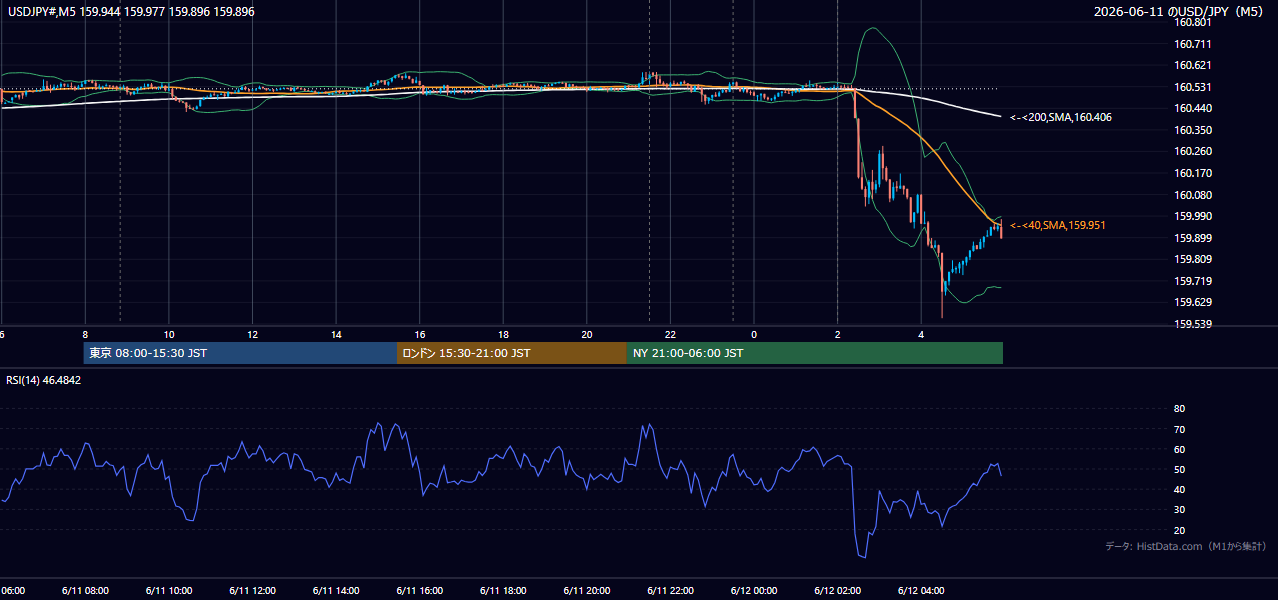This screenshot has height=600, width=1278.
Task: Click the 6/11 18:00 date label
Action: click(503, 591)
